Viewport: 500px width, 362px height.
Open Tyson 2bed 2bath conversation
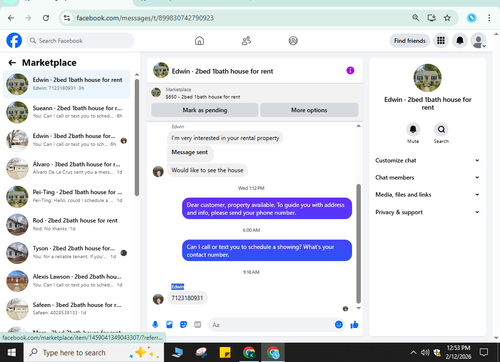[x=67, y=253]
